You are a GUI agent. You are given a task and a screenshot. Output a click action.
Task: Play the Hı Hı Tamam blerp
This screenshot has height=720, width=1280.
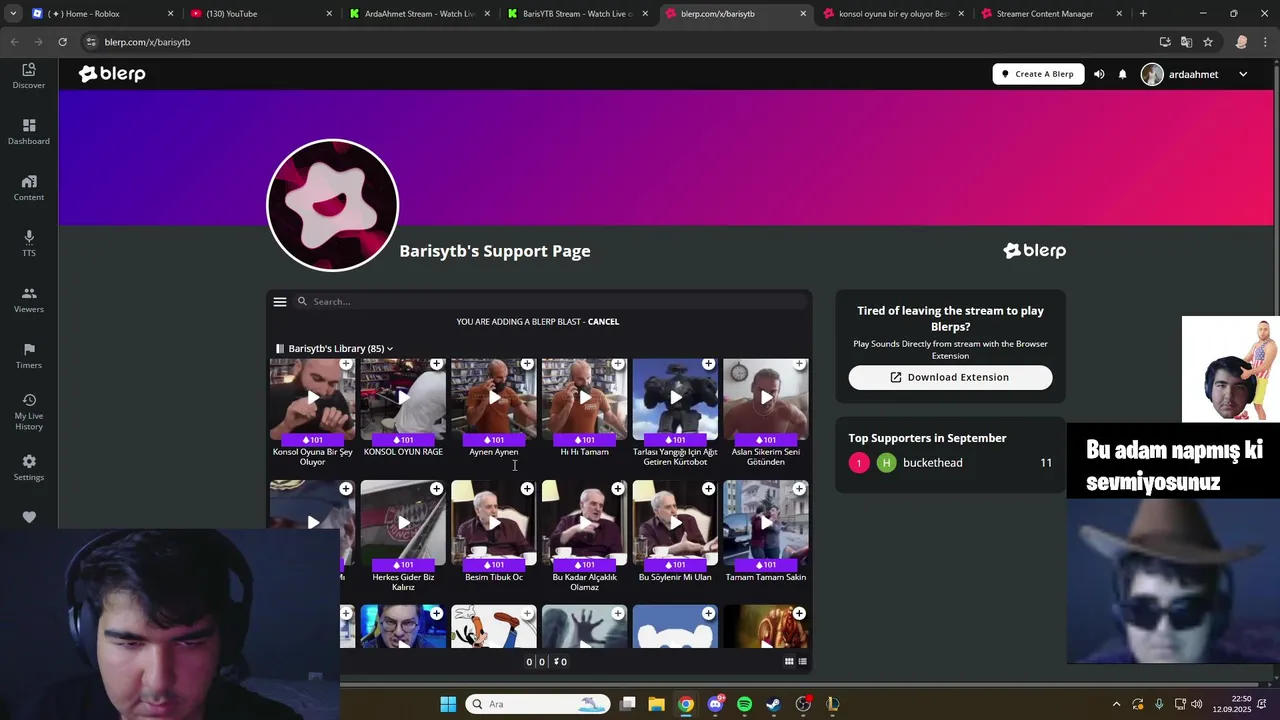tap(584, 397)
